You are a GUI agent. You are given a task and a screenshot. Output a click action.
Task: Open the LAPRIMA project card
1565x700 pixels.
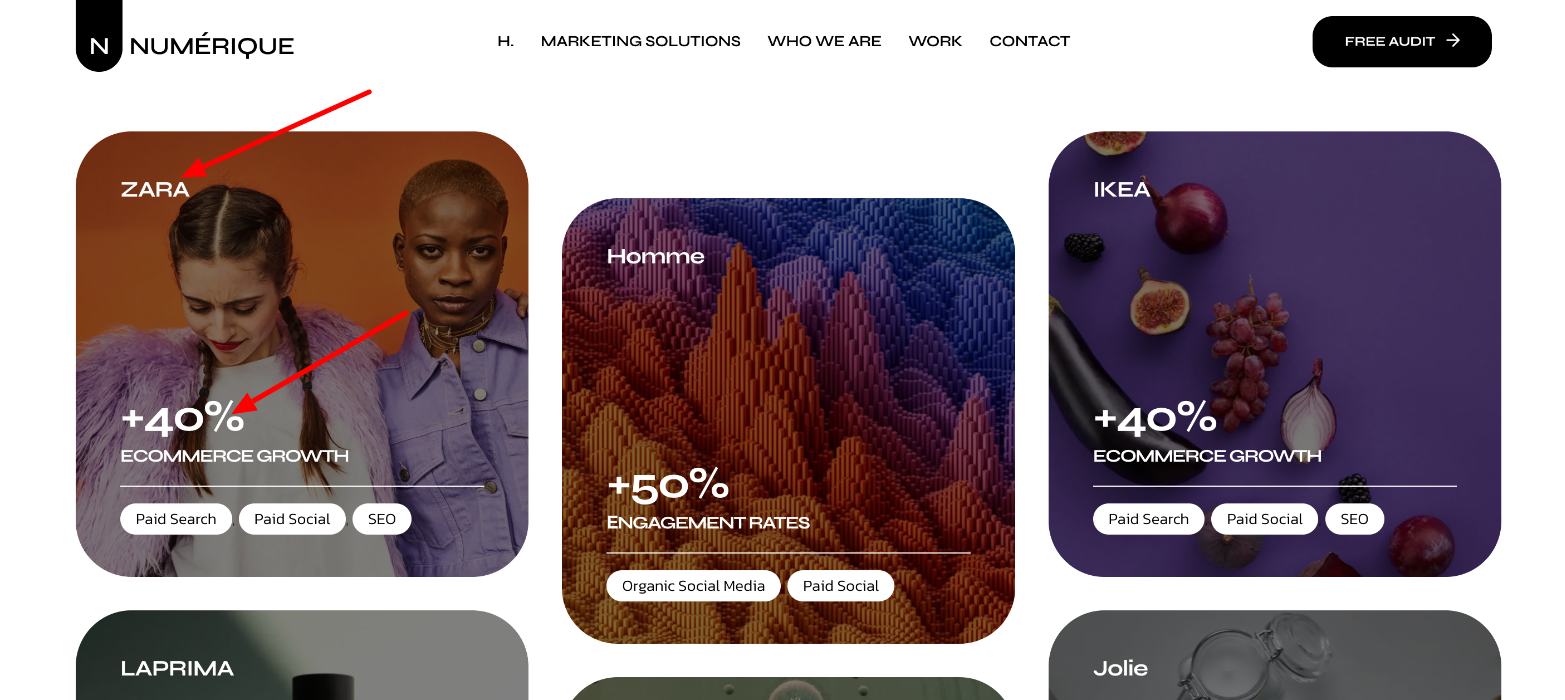tap(302, 655)
